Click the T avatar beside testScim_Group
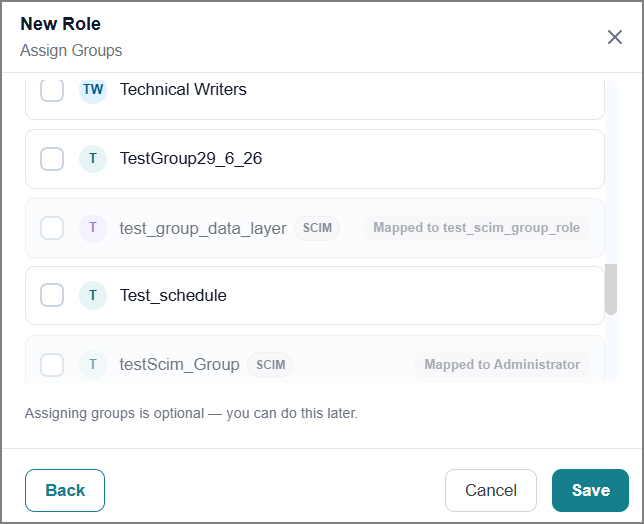Image resolution: width=644 pixels, height=524 pixels. (x=93, y=364)
